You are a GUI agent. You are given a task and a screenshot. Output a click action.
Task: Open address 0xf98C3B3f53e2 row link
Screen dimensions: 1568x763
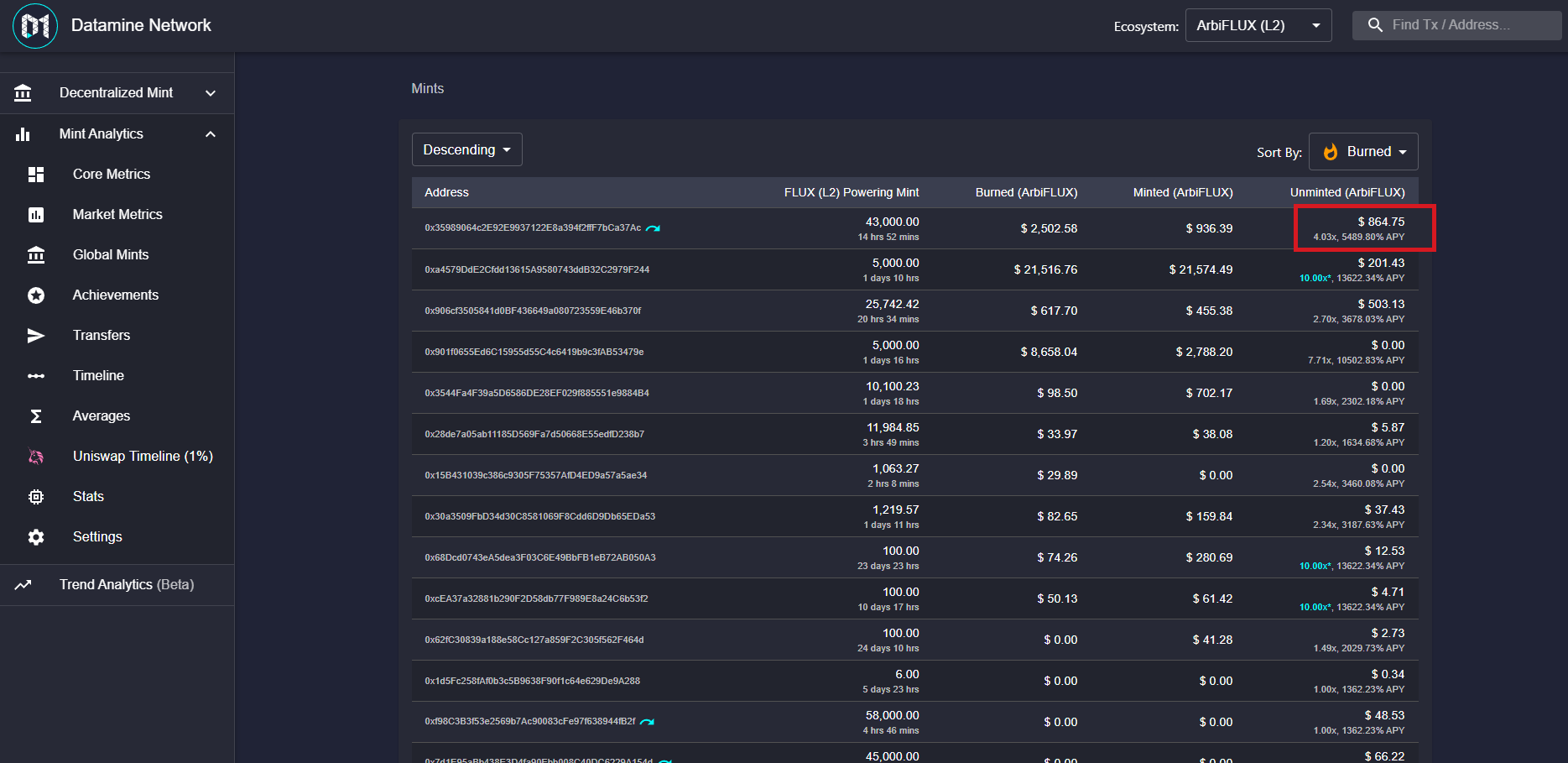[x=530, y=722]
